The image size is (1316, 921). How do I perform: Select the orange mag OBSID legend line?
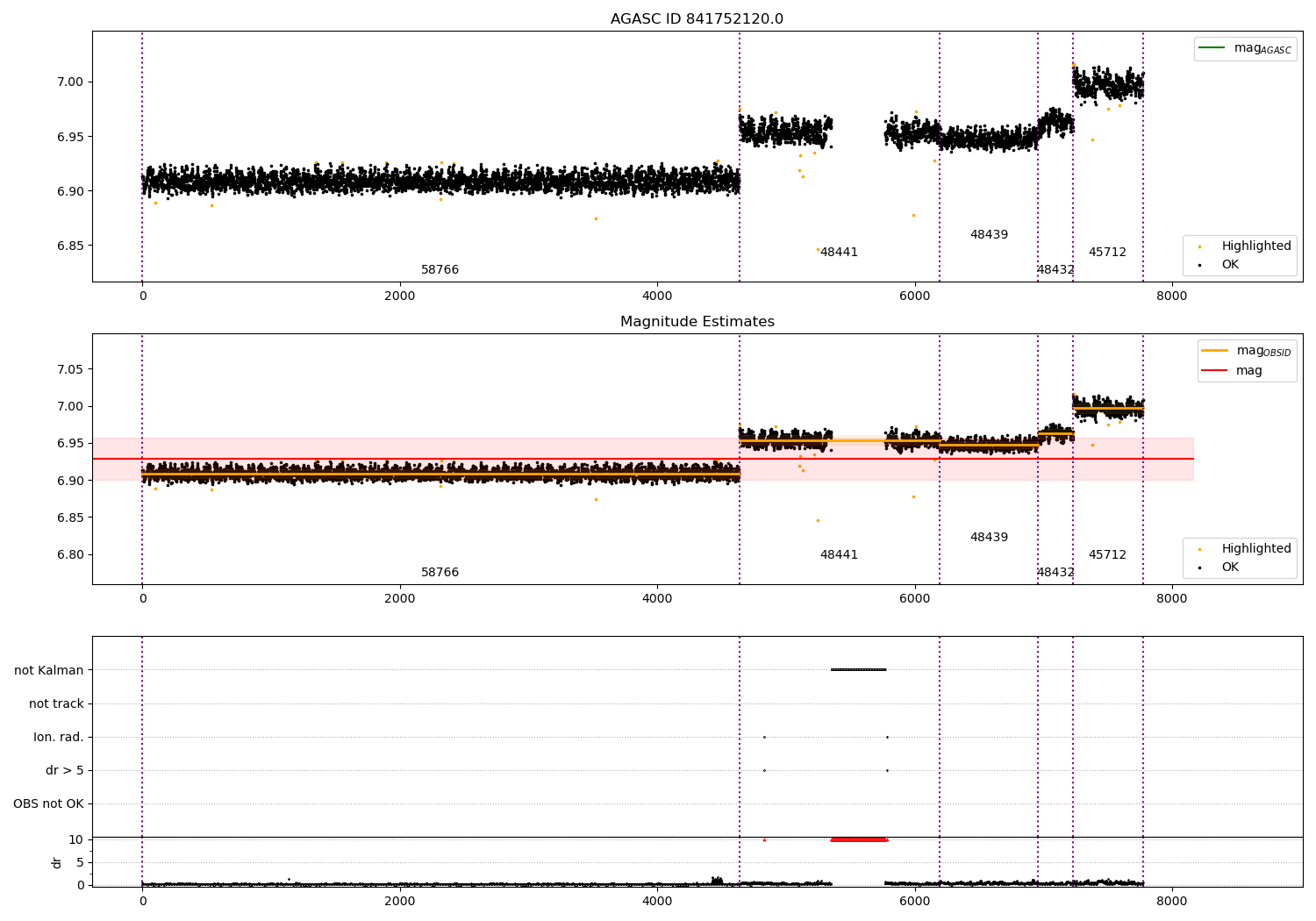(1214, 351)
